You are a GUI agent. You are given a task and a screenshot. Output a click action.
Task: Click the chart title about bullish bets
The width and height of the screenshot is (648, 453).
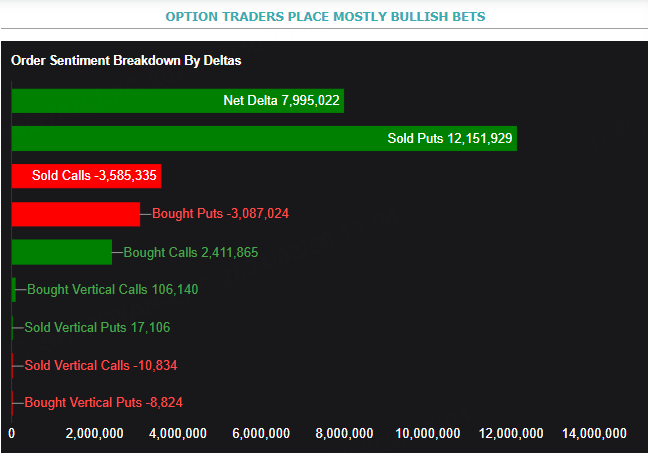tap(324, 16)
